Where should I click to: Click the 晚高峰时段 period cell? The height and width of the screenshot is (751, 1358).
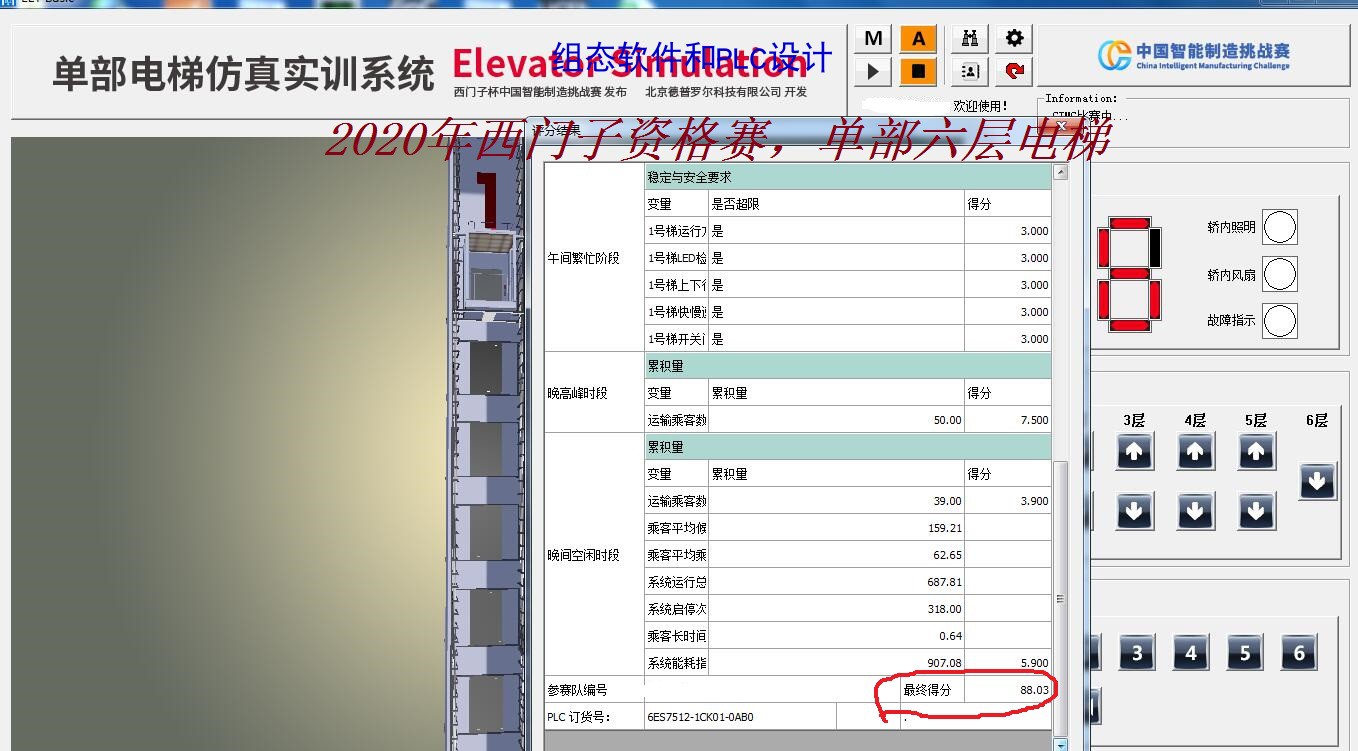point(595,393)
